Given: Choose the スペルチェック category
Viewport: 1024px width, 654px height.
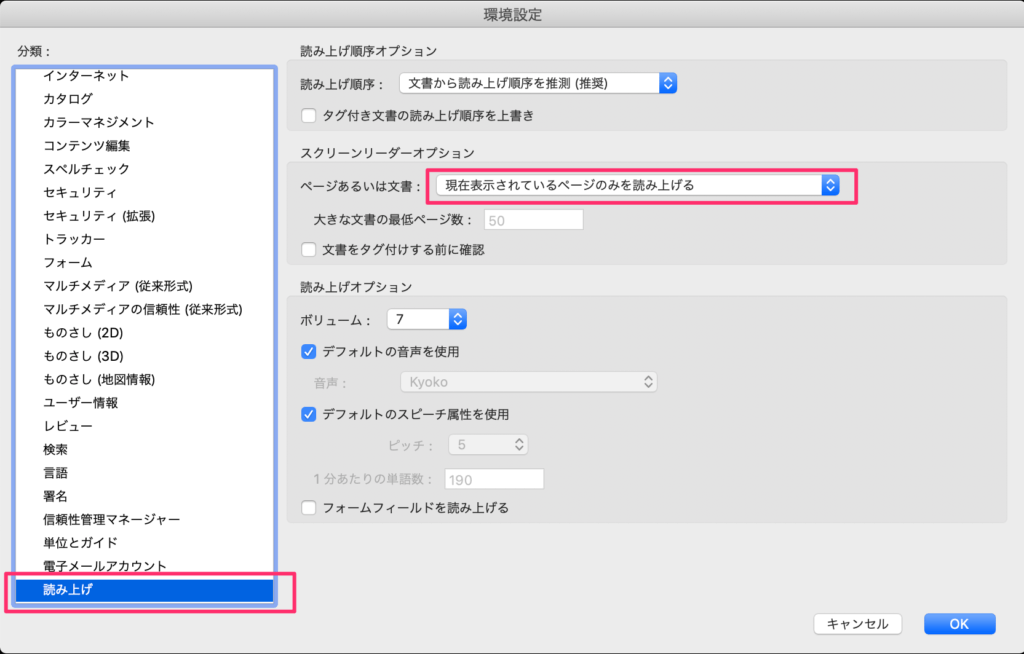Looking at the screenshot, I should pyautogui.click(x=86, y=169).
